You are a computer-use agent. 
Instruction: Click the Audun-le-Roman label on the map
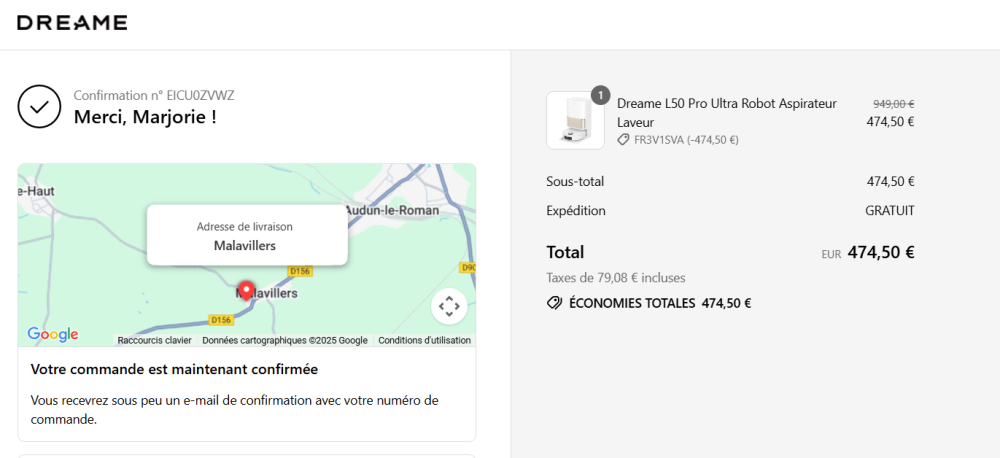(391, 211)
